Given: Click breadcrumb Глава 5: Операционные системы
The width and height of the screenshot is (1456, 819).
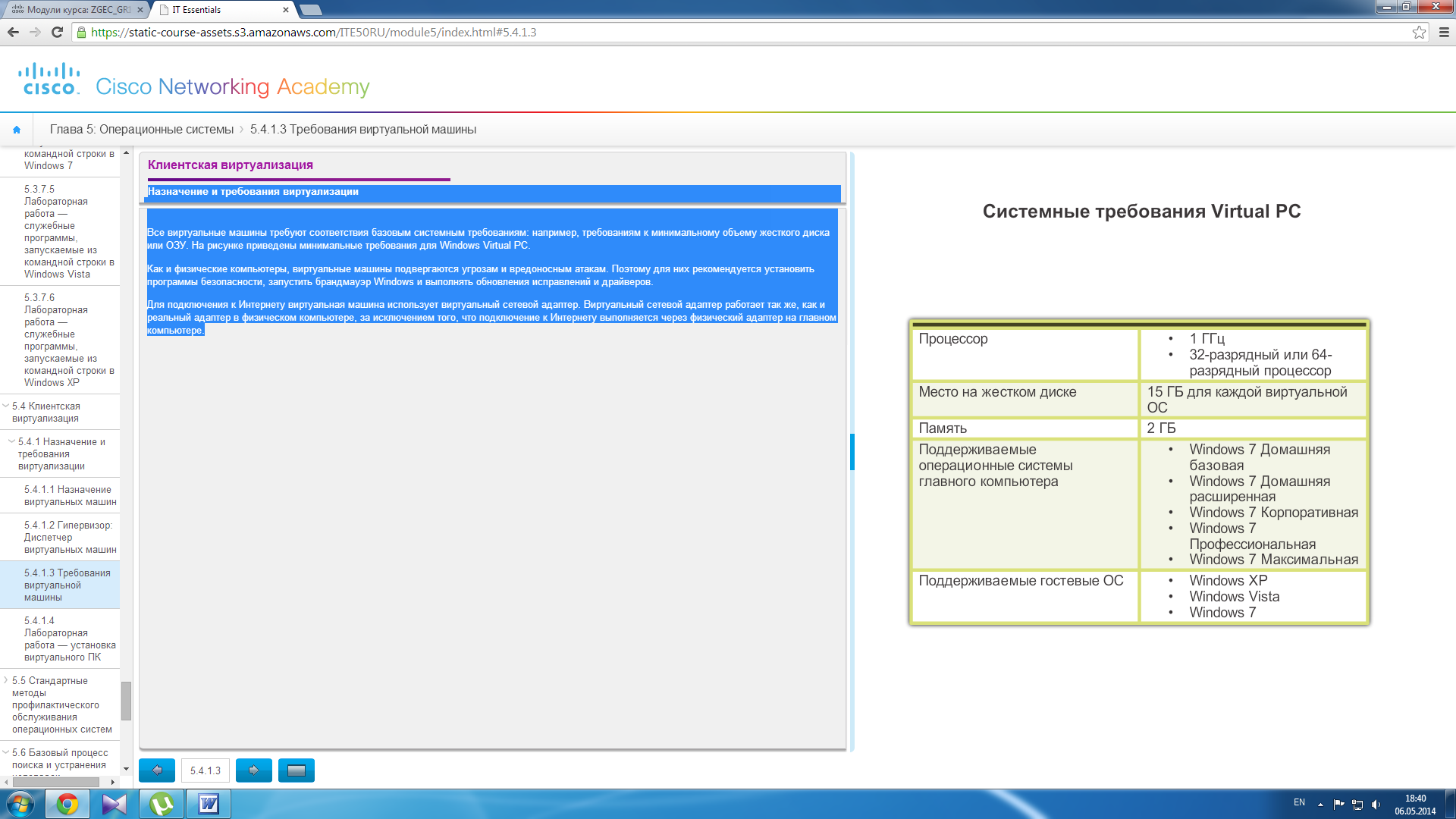Looking at the screenshot, I should click(142, 130).
